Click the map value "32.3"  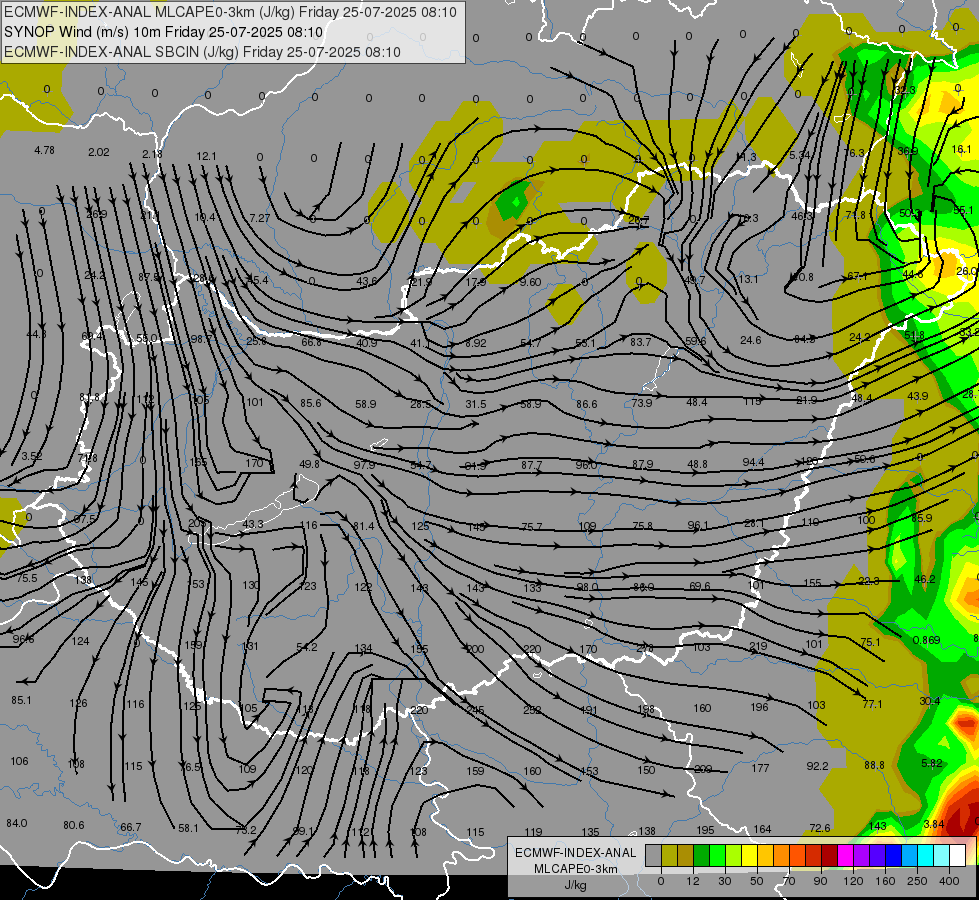[x=904, y=91]
